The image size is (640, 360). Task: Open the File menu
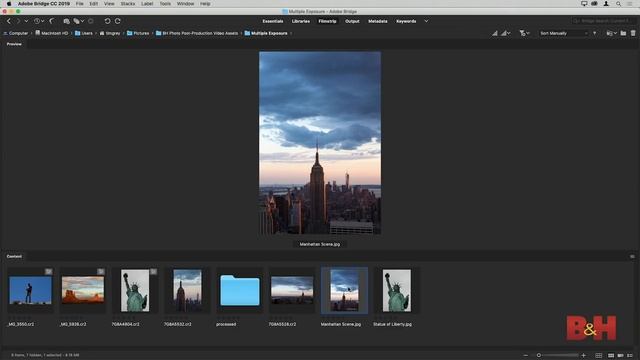79,4
